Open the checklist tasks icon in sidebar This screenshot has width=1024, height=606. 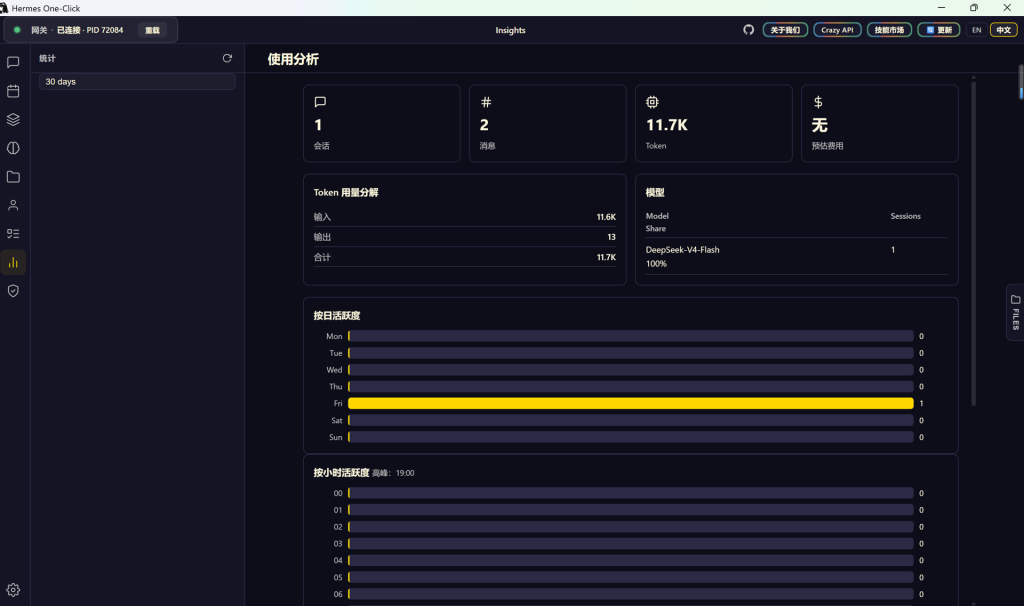[x=13, y=234]
